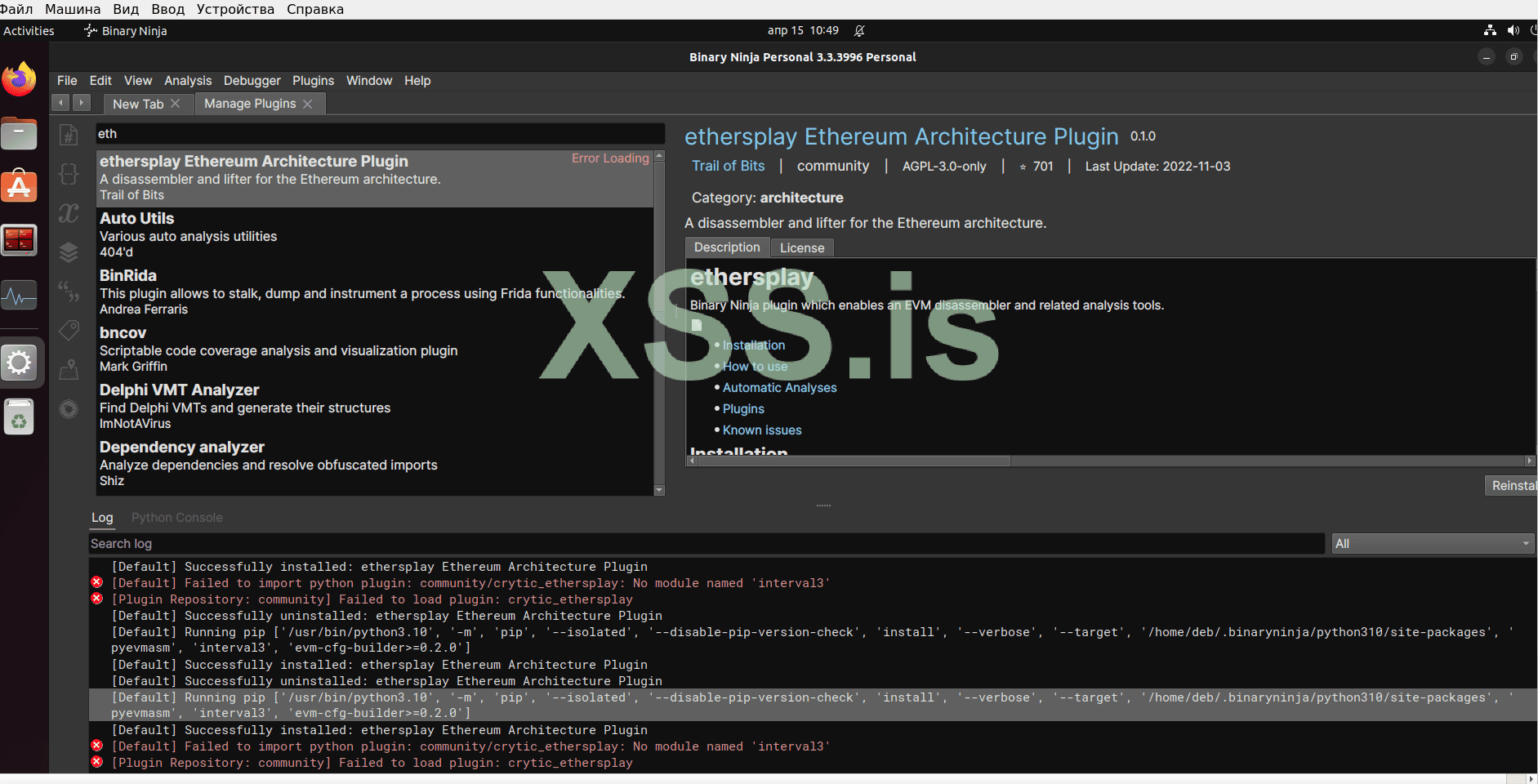1538x784 pixels.
Task: Open the Window menu
Action: click(369, 81)
